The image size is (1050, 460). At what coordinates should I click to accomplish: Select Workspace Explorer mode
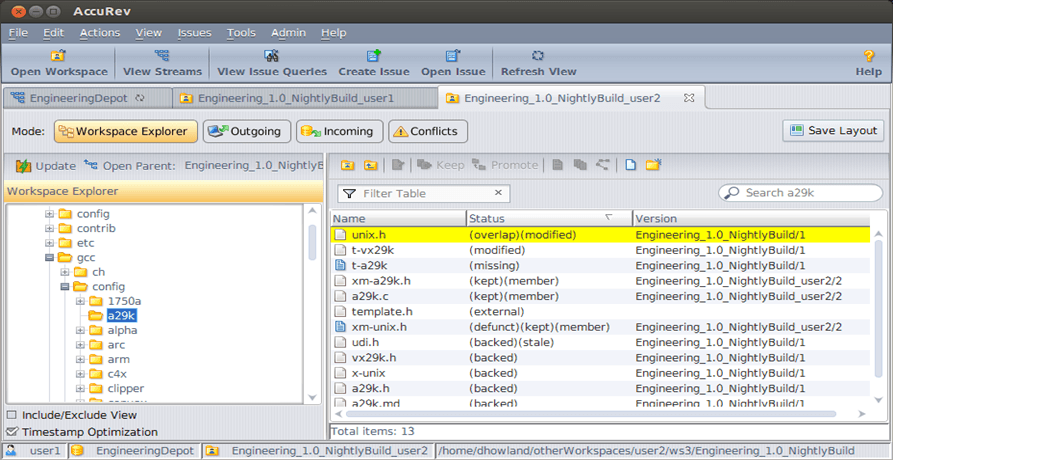(126, 131)
